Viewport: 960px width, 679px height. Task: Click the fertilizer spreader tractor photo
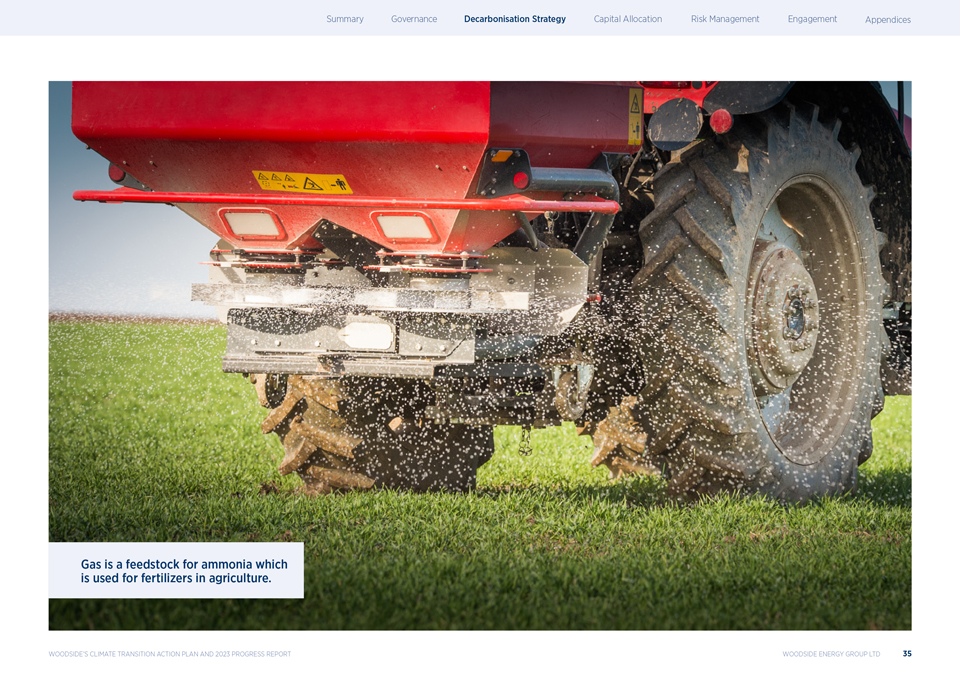[x=480, y=355]
